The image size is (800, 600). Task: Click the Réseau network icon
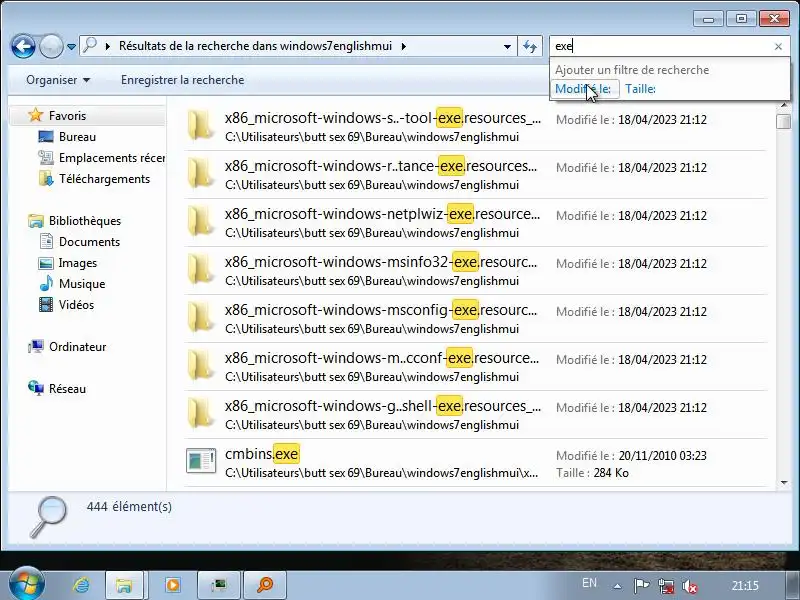click(x=36, y=388)
